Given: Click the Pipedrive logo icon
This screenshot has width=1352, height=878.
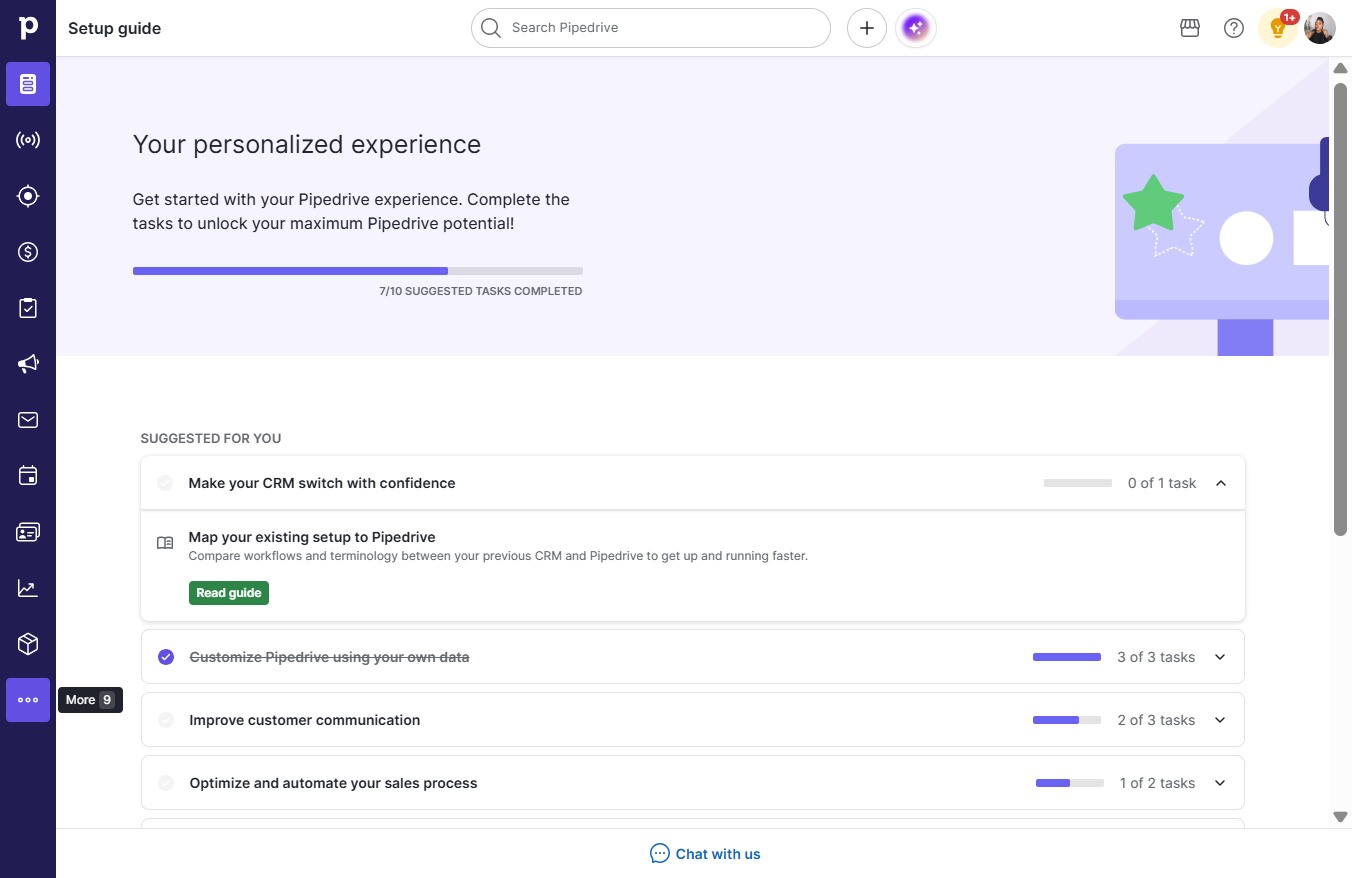Looking at the screenshot, I should pyautogui.click(x=28, y=27).
